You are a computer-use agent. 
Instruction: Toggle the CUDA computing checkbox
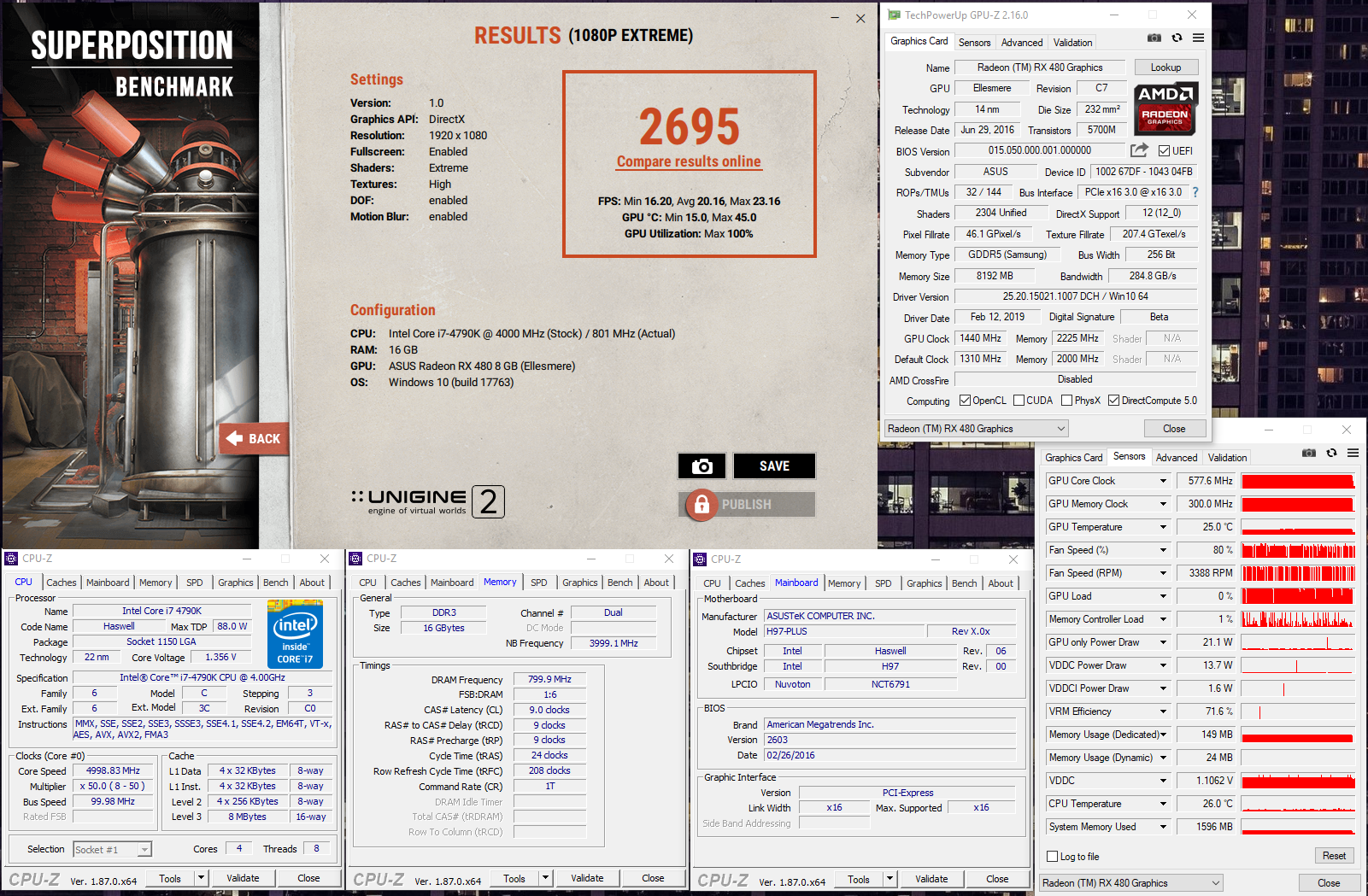(1019, 400)
